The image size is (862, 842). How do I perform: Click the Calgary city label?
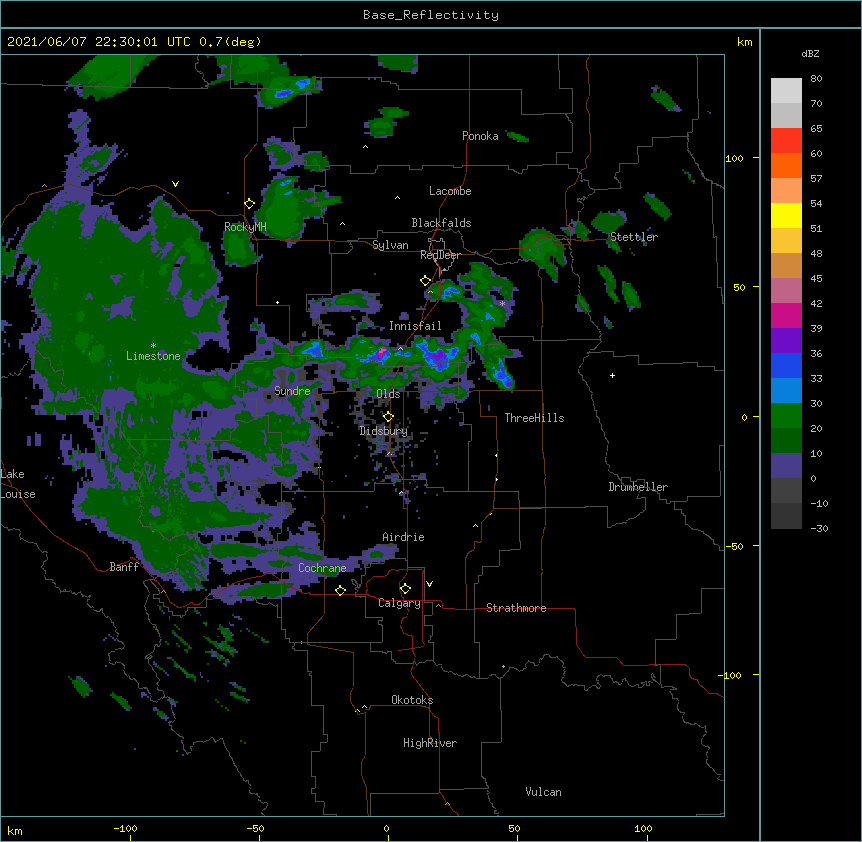[x=399, y=603]
